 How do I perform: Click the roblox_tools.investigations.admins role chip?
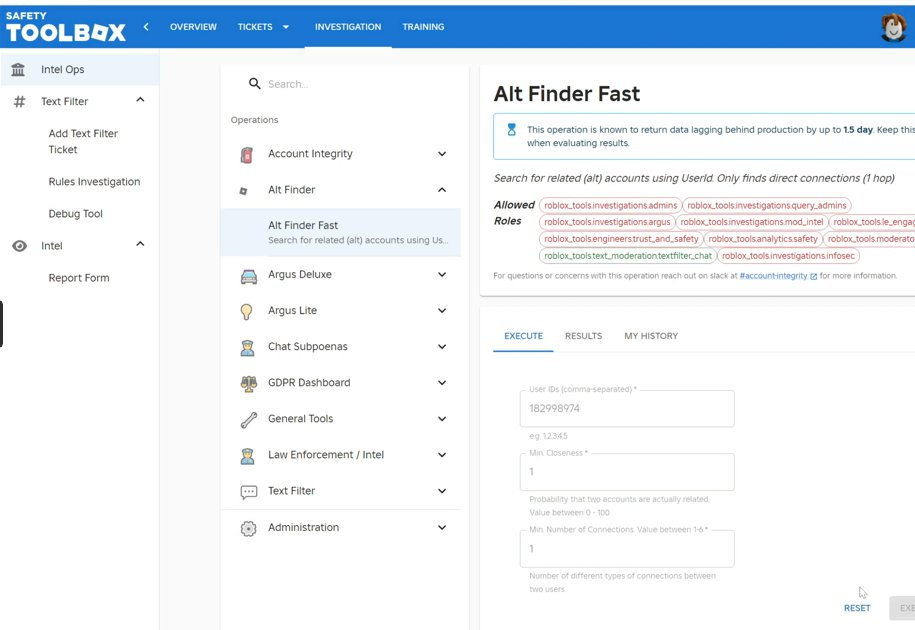(x=610, y=205)
